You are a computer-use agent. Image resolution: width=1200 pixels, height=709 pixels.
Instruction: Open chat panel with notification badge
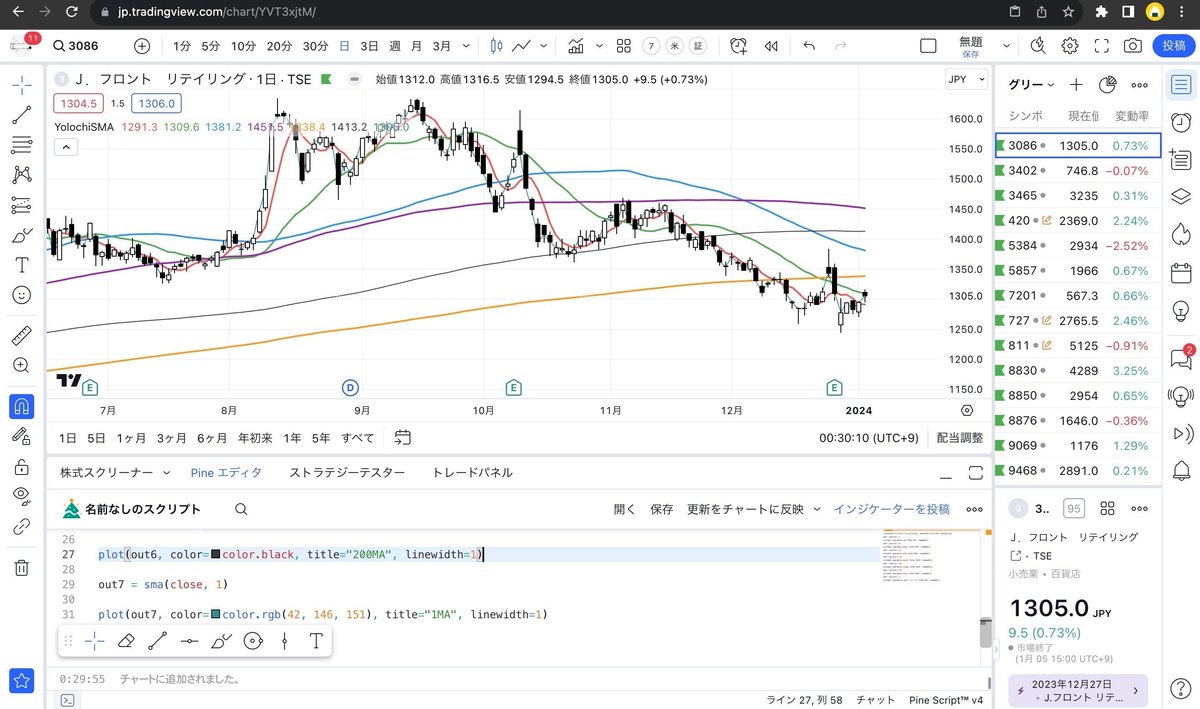pos(1181,358)
